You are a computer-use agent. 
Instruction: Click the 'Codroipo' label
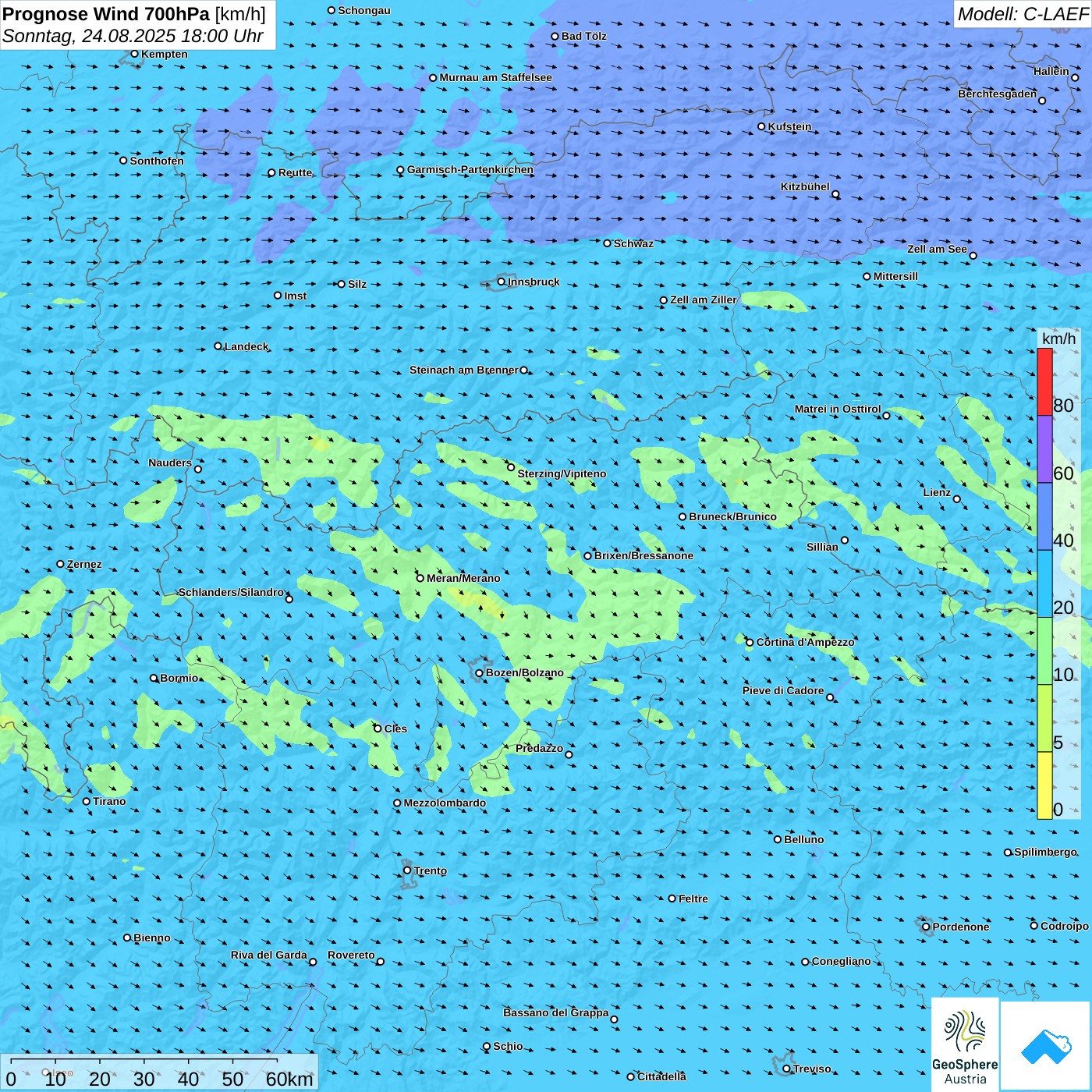[x=1065, y=926]
